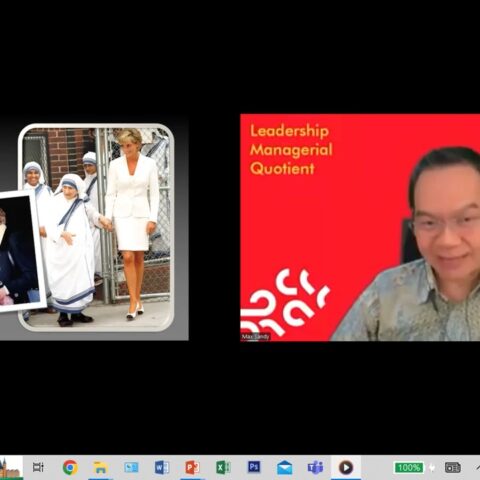The width and height of the screenshot is (480, 480).
Task: Launch Microsoft Excel from the taskbar
Action: coord(223,467)
